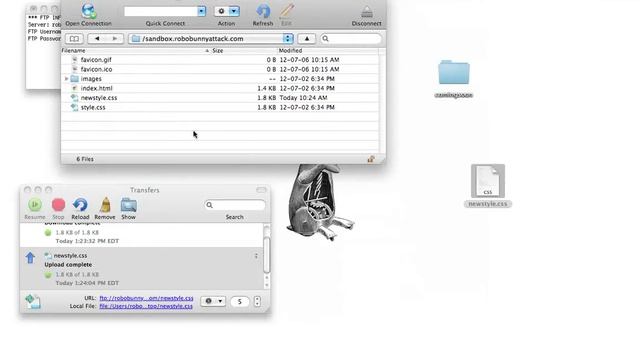Navigate back with the left arrow
The image size is (640, 360).
point(97,39)
